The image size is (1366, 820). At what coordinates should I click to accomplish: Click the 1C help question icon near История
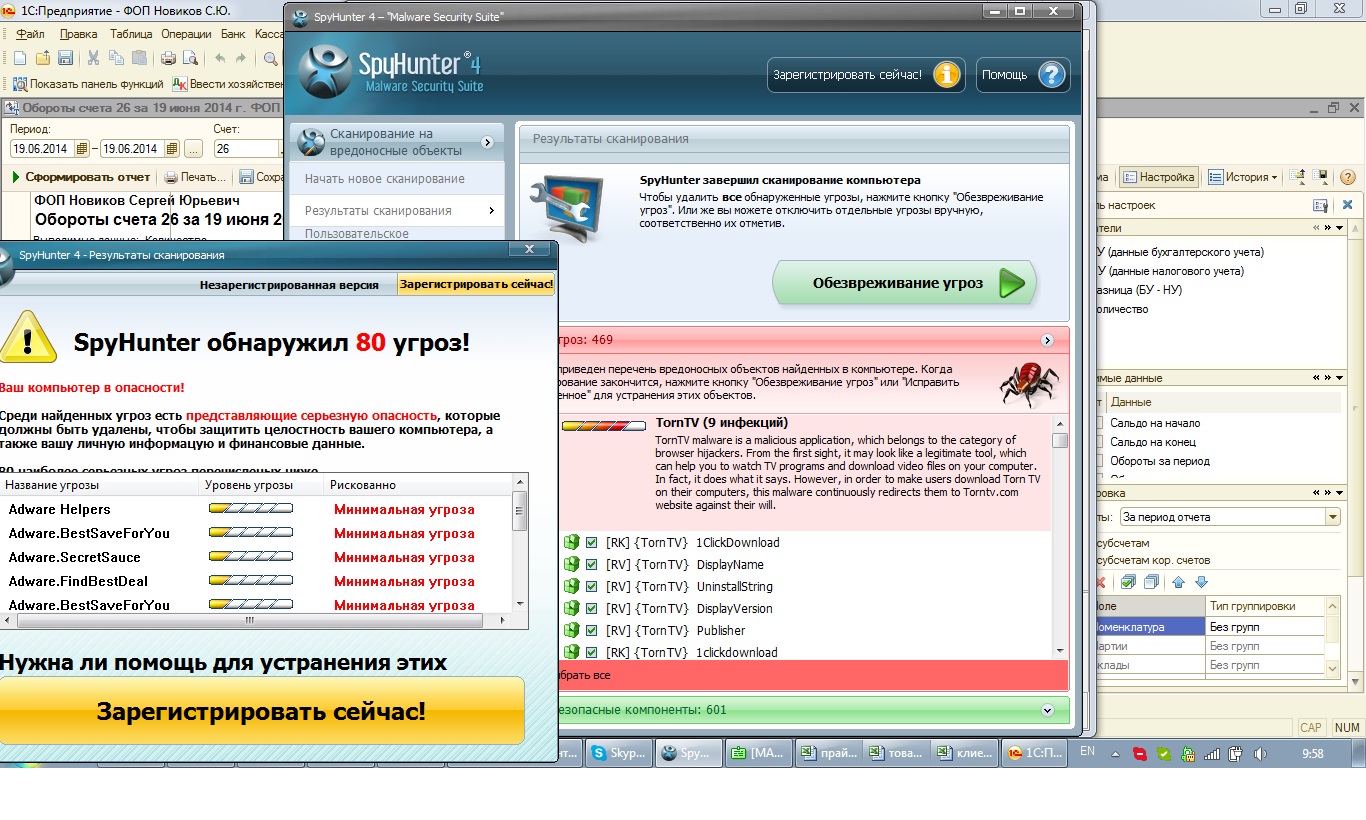pyautogui.click(x=1347, y=177)
